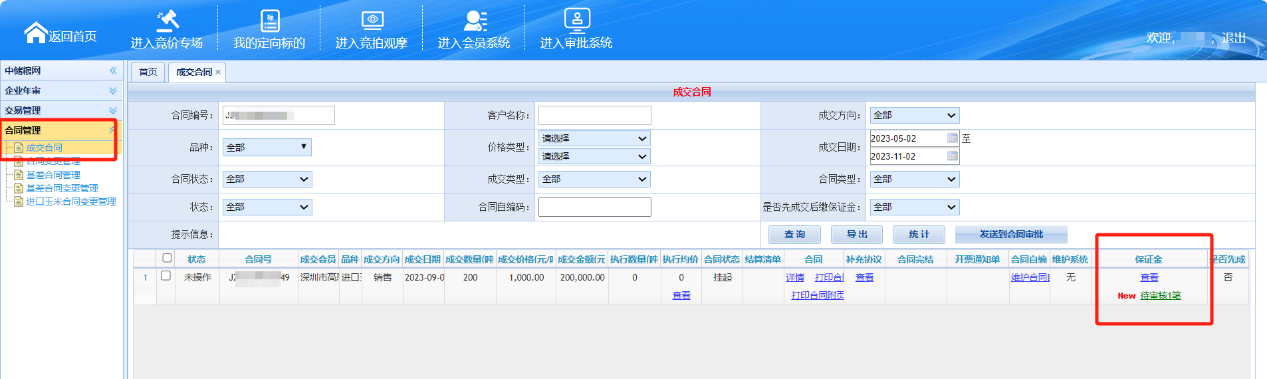Click 打印合同附页 link in 合同 column
1267x379 pixels.
coord(818,295)
